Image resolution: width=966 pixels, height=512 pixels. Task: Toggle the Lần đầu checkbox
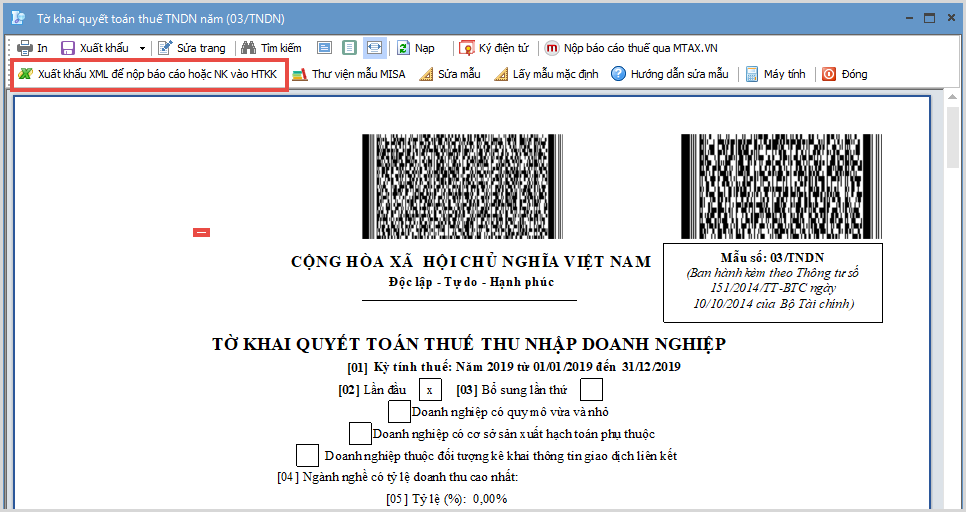(430, 390)
